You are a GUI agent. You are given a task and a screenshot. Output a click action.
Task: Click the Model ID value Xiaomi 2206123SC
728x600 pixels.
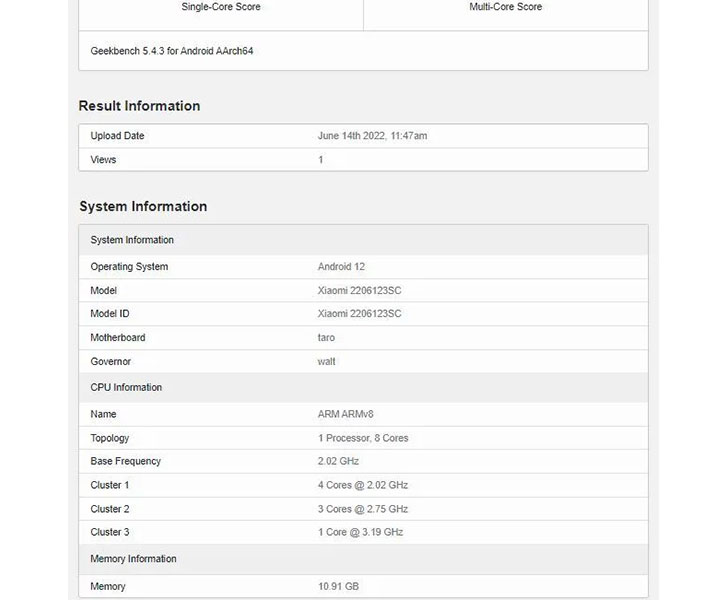[x=359, y=314]
